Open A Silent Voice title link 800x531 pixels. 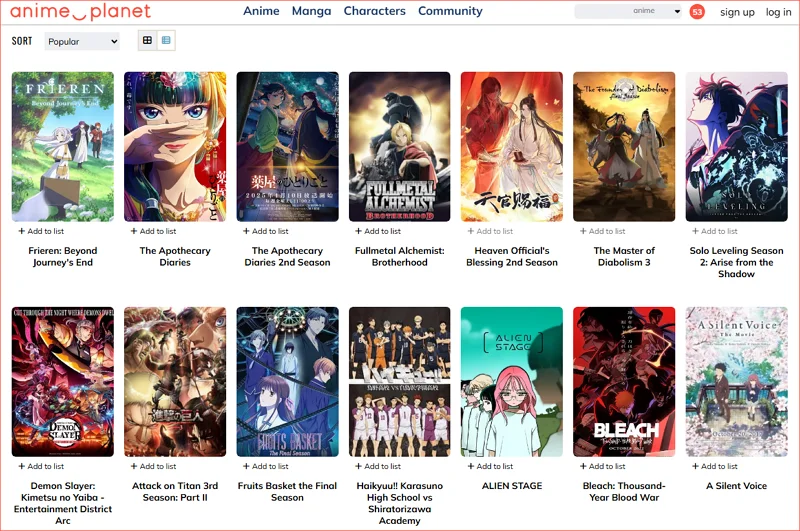click(x=736, y=486)
